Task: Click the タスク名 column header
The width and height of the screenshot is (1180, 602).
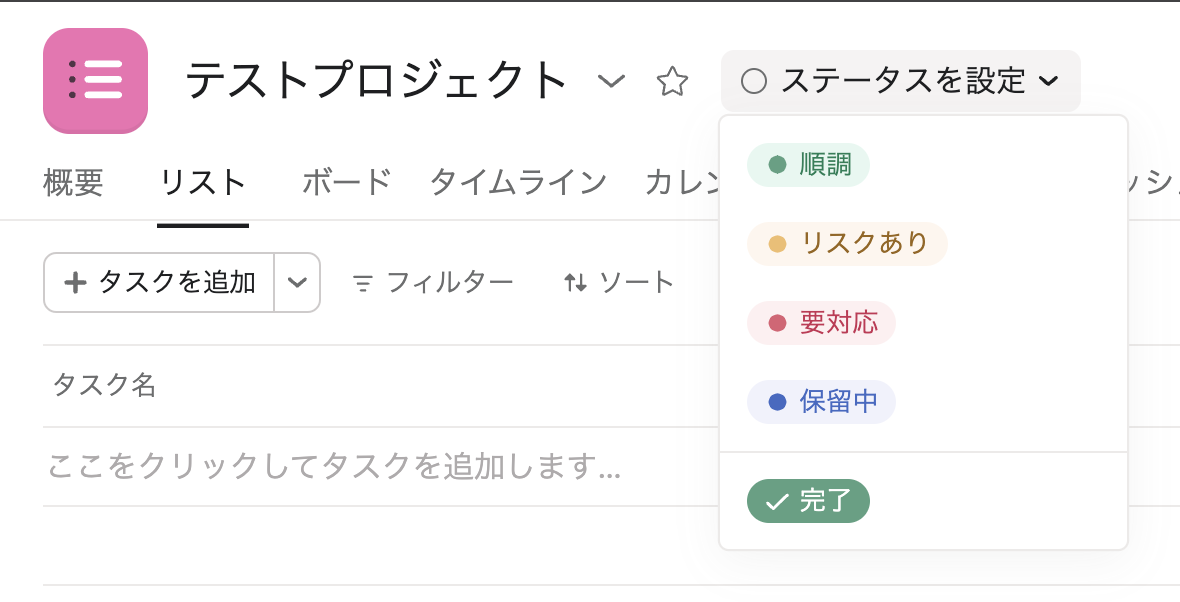Action: [x=104, y=385]
